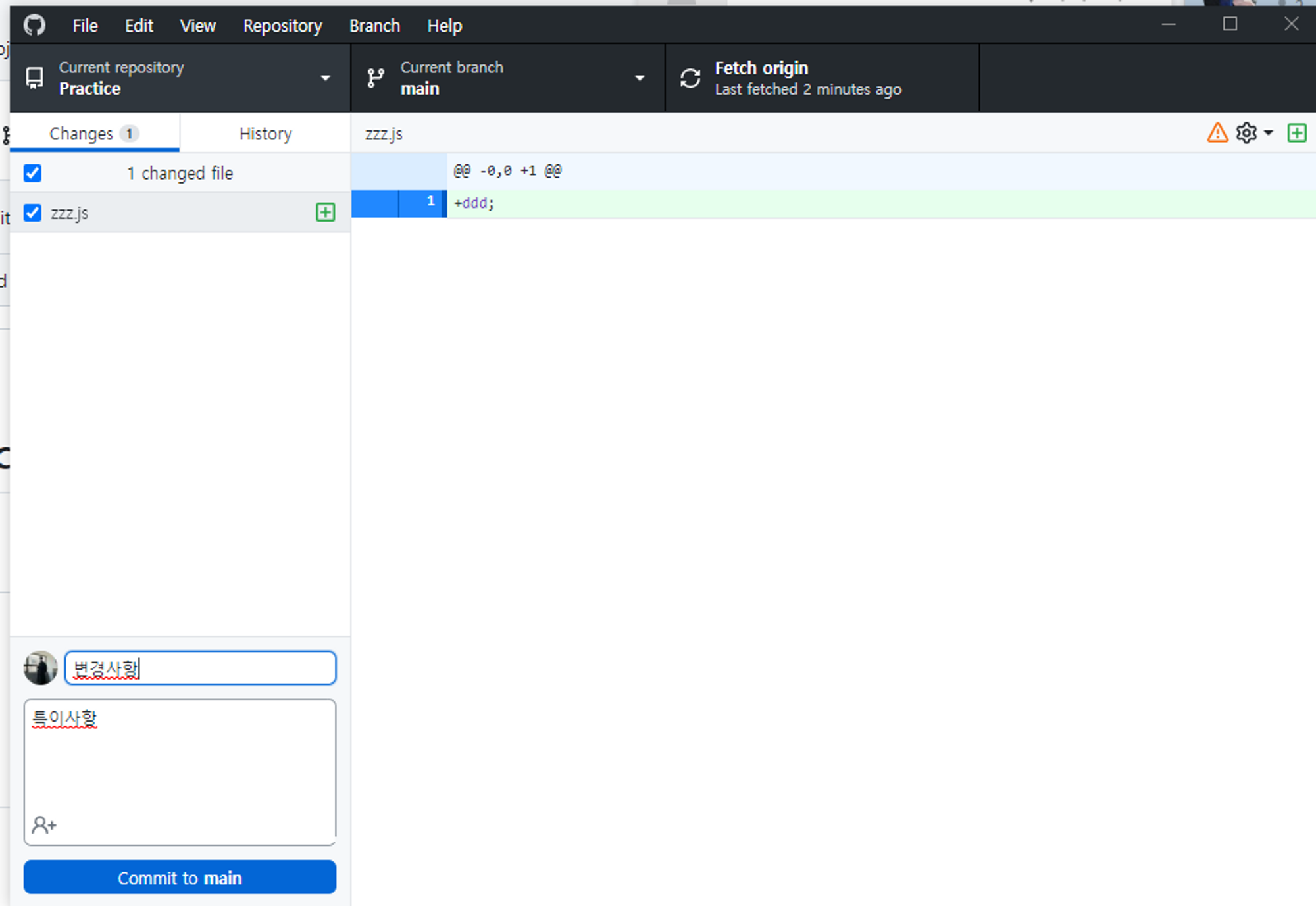The height and width of the screenshot is (906, 1316).
Task: Minimize the GitHub Desktop window
Action: click(1169, 24)
